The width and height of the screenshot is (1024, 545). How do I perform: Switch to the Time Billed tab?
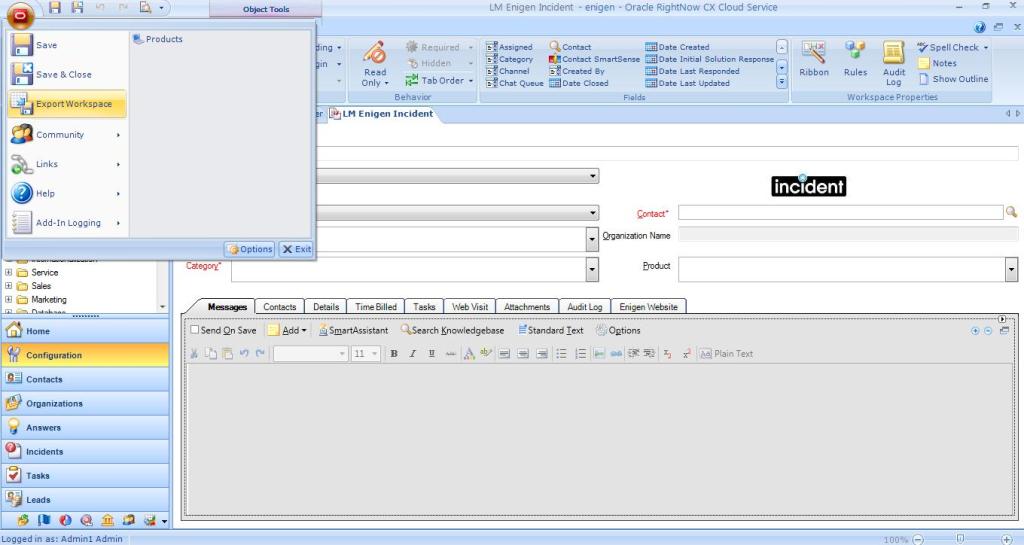click(x=376, y=307)
